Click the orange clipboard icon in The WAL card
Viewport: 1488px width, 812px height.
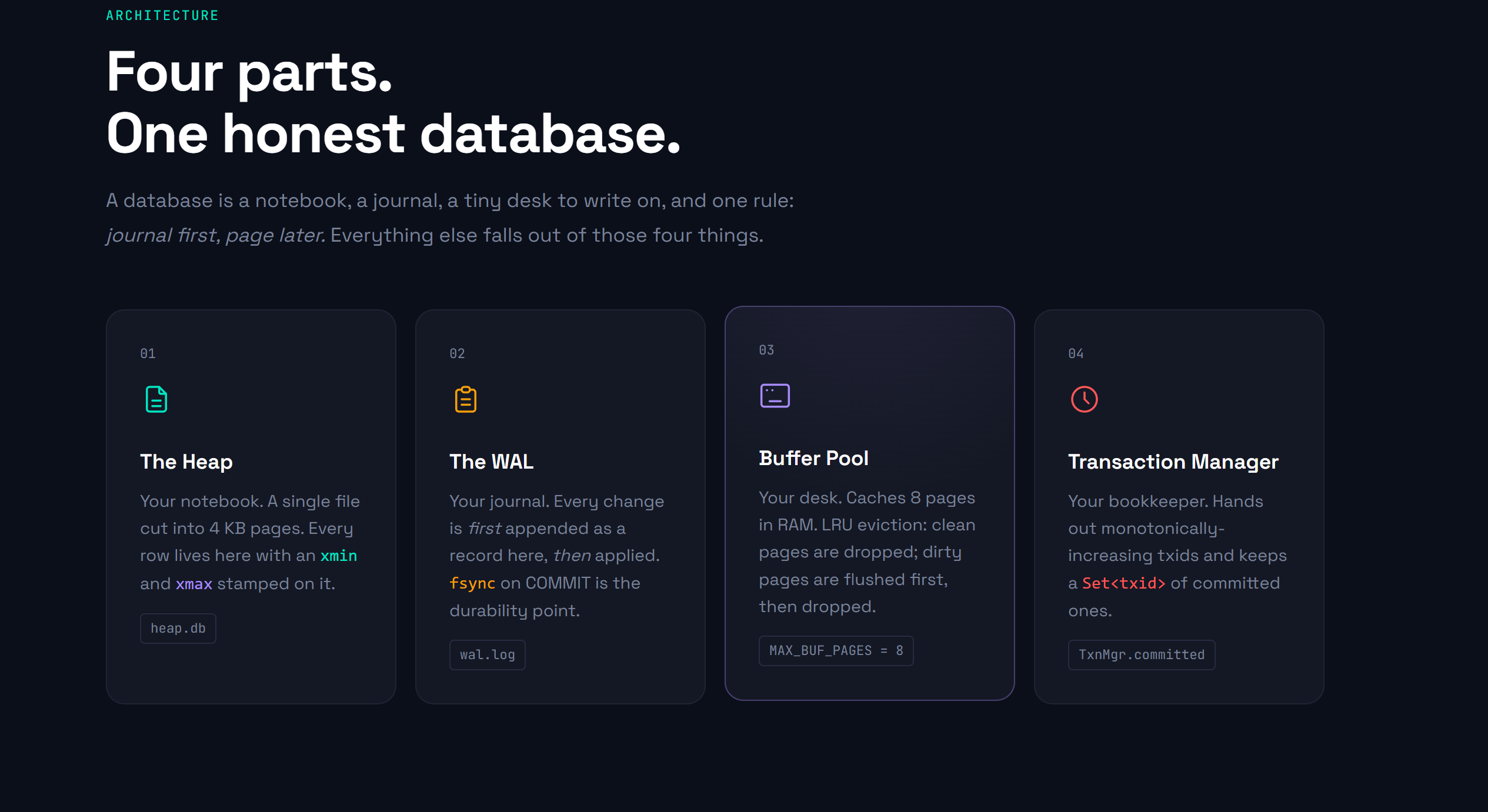coord(466,399)
